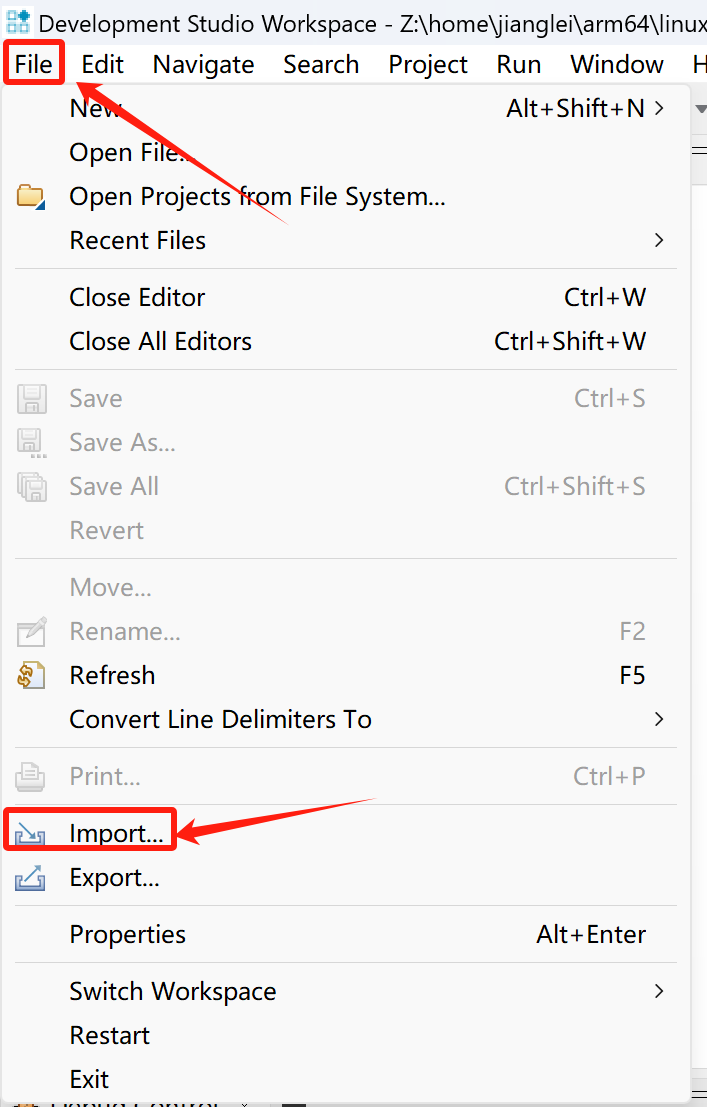Click the Development Studio app icon in title bar
707x1107 pixels.
(18, 22)
